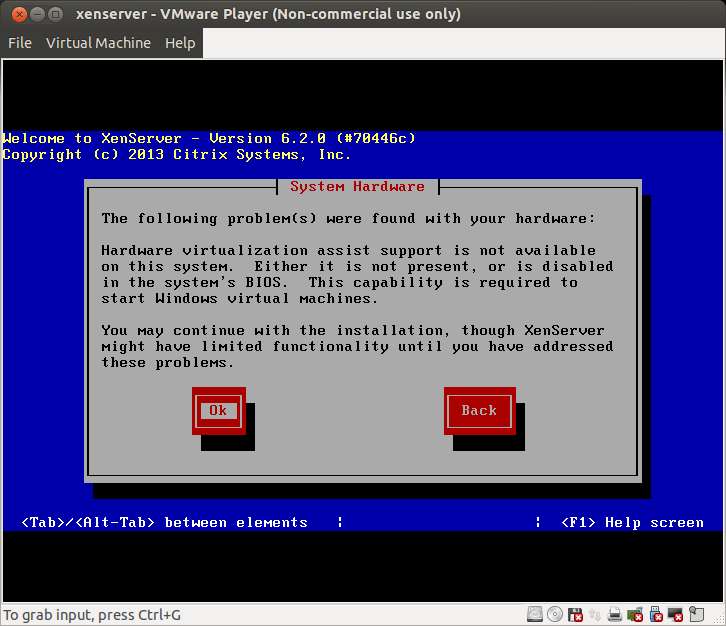
Task: Click '<F1> Help screen' hint text
Action: (x=632, y=523)
